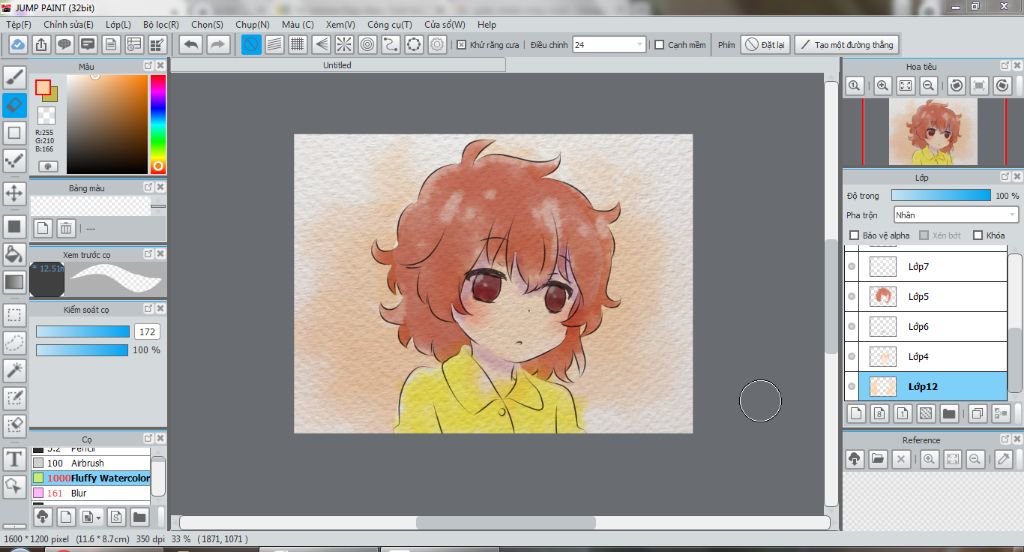Toggle visibility of Lớp5 layer
This screenshot has height=552, width=1024.
coord(852,297)
